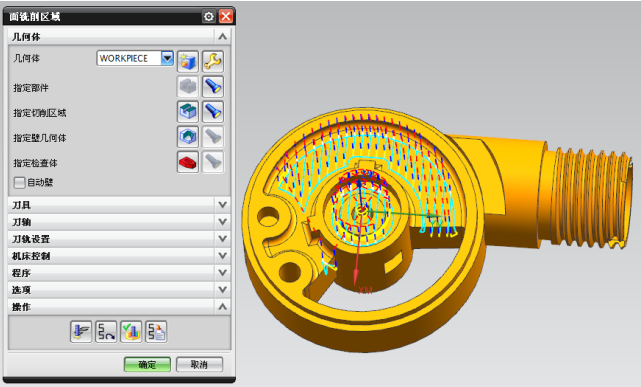Enable the 自动壁 checkbox

pos(19,182)
